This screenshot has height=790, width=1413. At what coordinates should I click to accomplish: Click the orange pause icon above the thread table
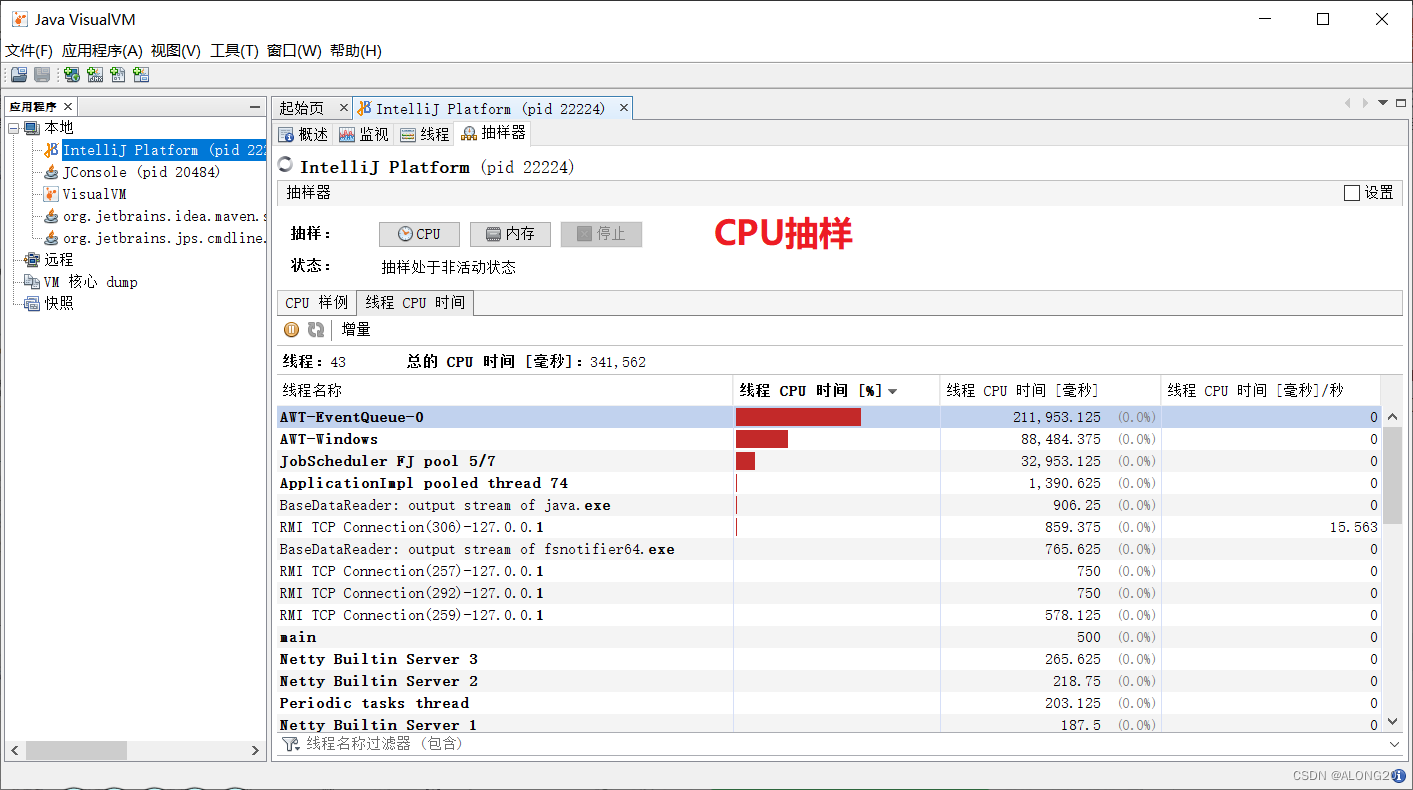292,329
